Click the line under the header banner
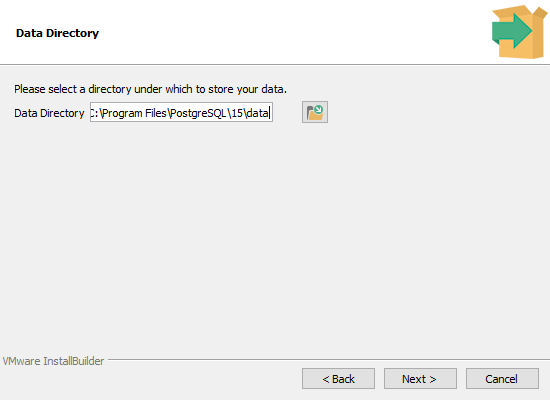This screenshot has width=550, height=400. coord(275,65)
